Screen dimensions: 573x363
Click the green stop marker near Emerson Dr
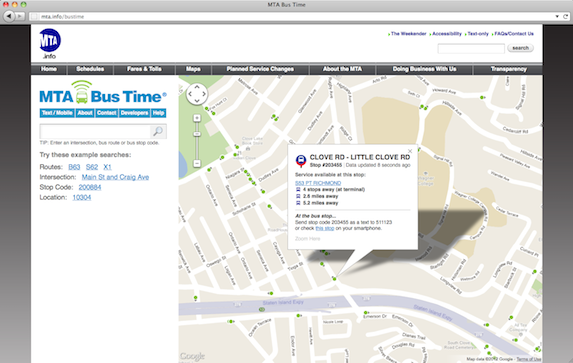click(365, 313)
